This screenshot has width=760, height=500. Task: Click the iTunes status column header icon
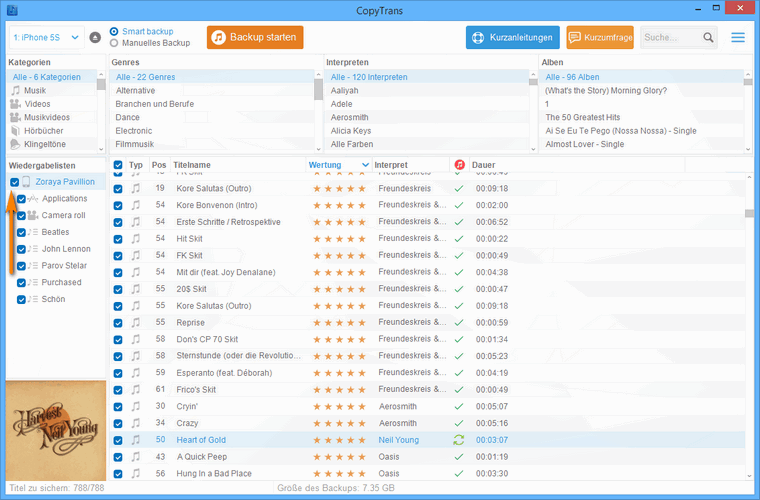[x=459, y=165]
